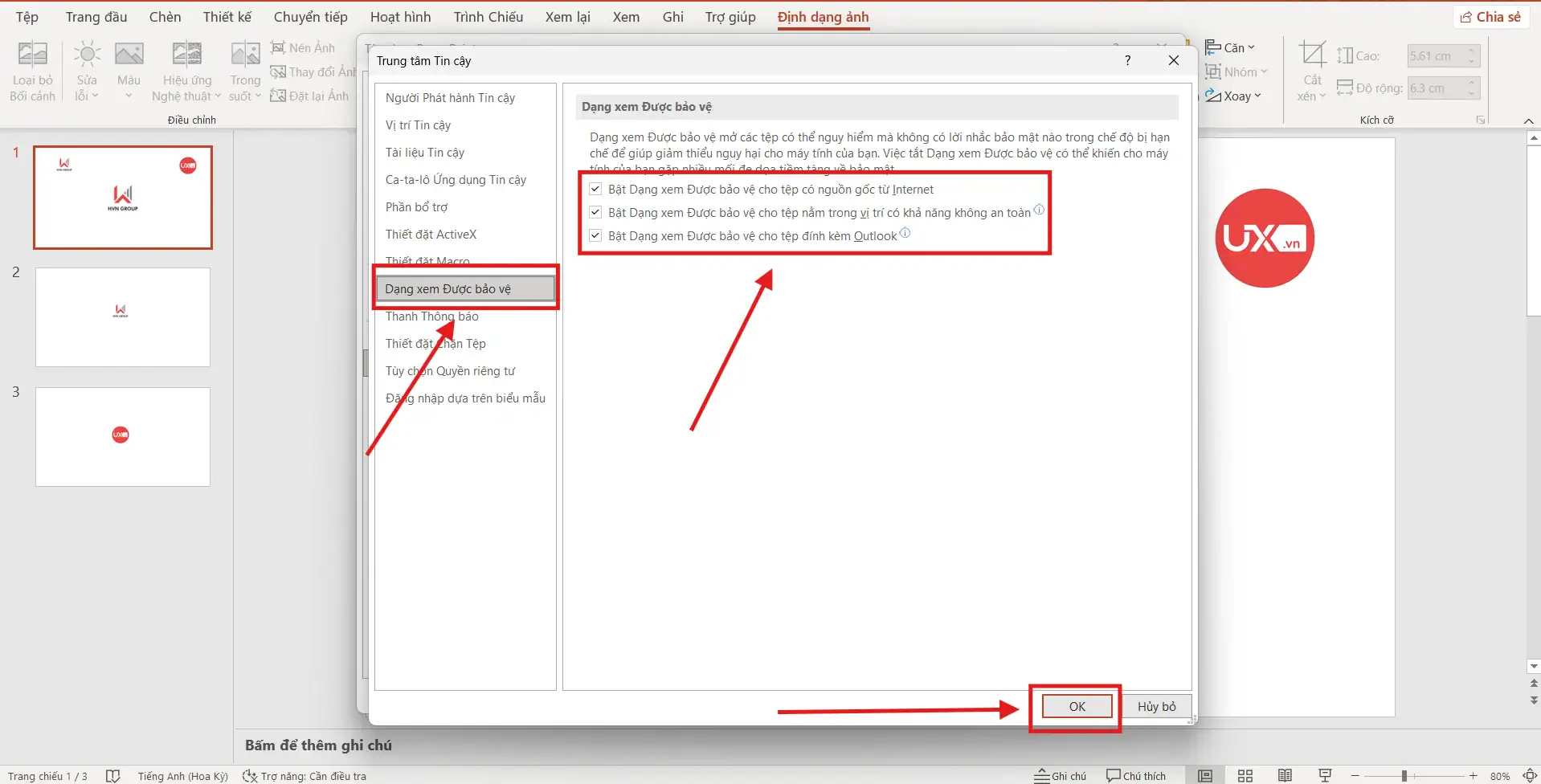Open Reading view from the status bar
This screenshot has height=784, width=1541.
[x=1284, y=775]
